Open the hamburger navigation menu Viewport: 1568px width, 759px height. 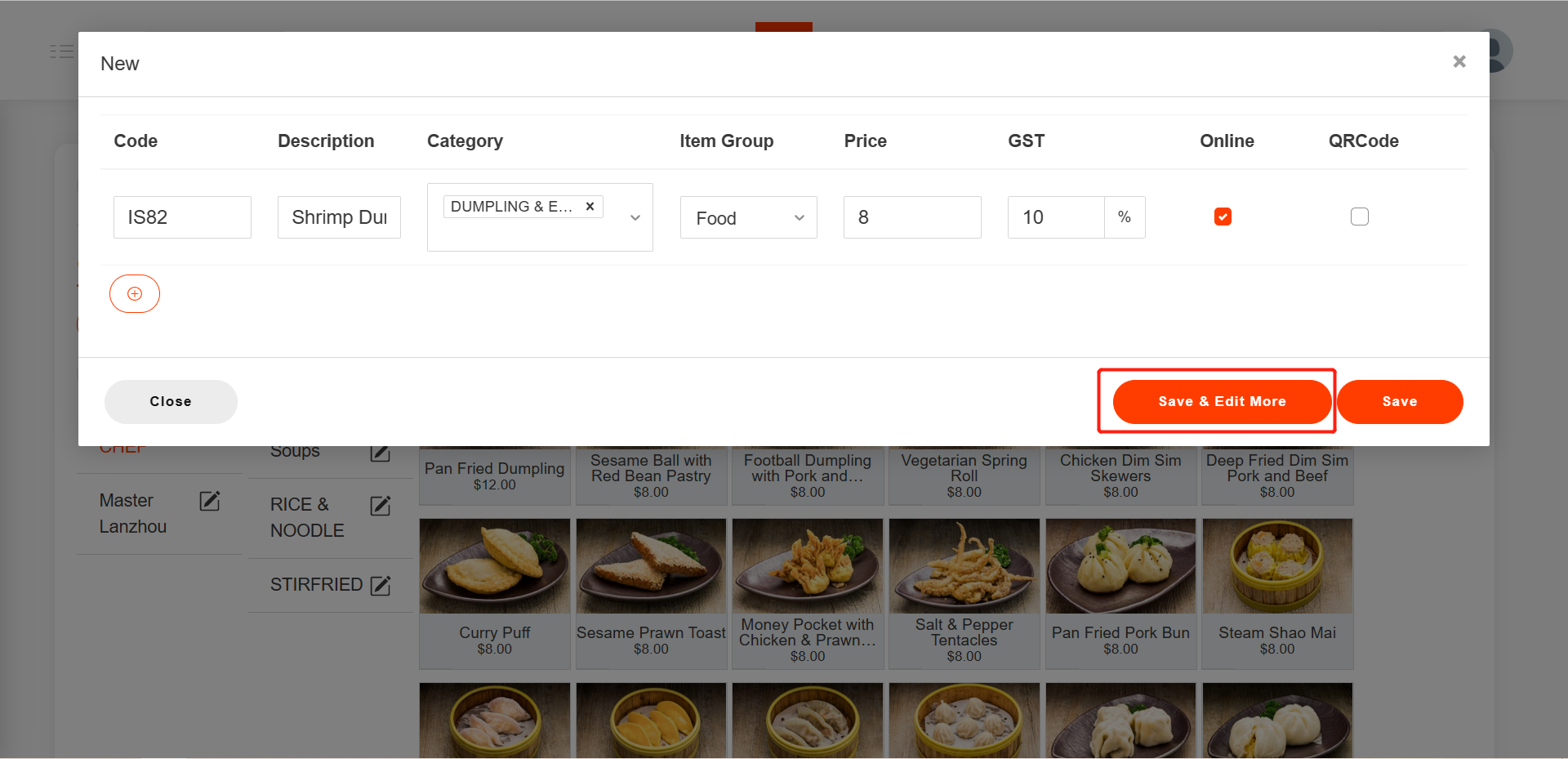coord(61,51)
